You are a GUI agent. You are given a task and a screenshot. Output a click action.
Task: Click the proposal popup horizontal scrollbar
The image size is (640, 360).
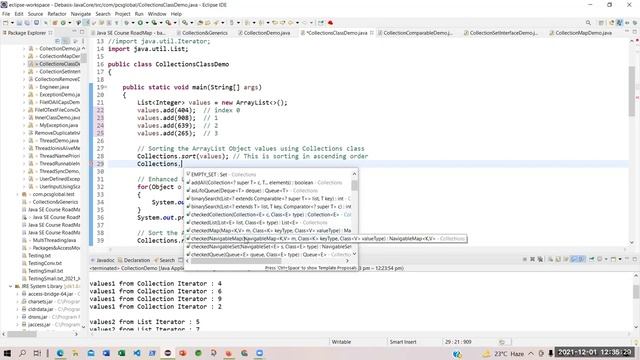(236, 261)
